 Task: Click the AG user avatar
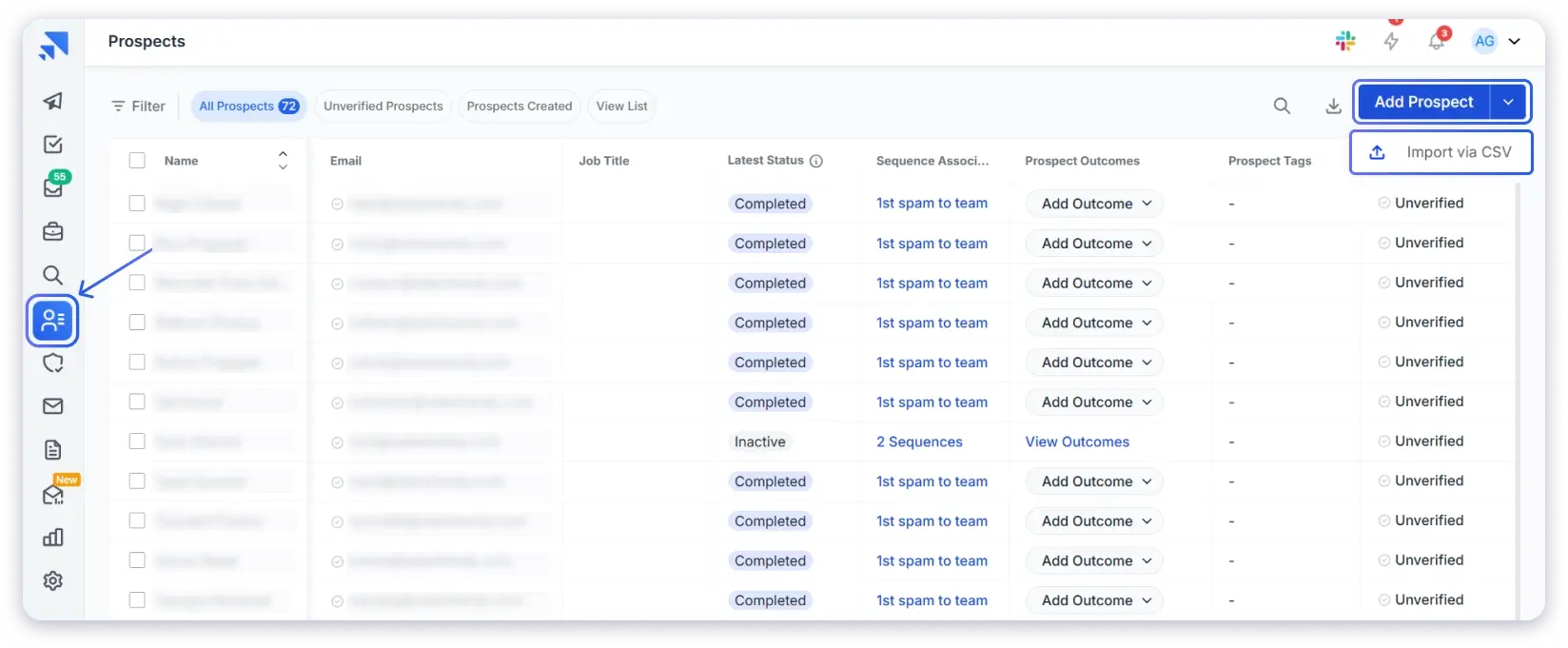tap(1484, 41)
